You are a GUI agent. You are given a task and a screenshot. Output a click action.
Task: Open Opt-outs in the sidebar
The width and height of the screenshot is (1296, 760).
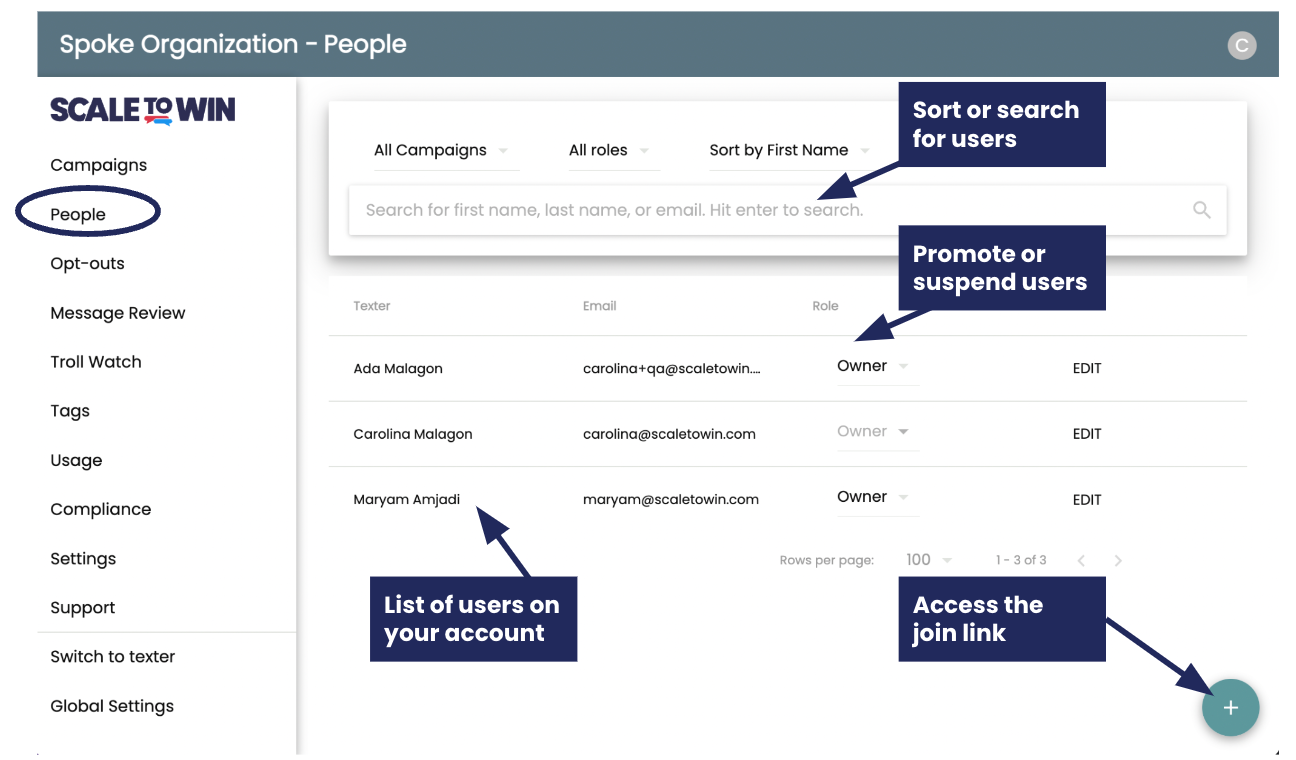coord(87,264)
